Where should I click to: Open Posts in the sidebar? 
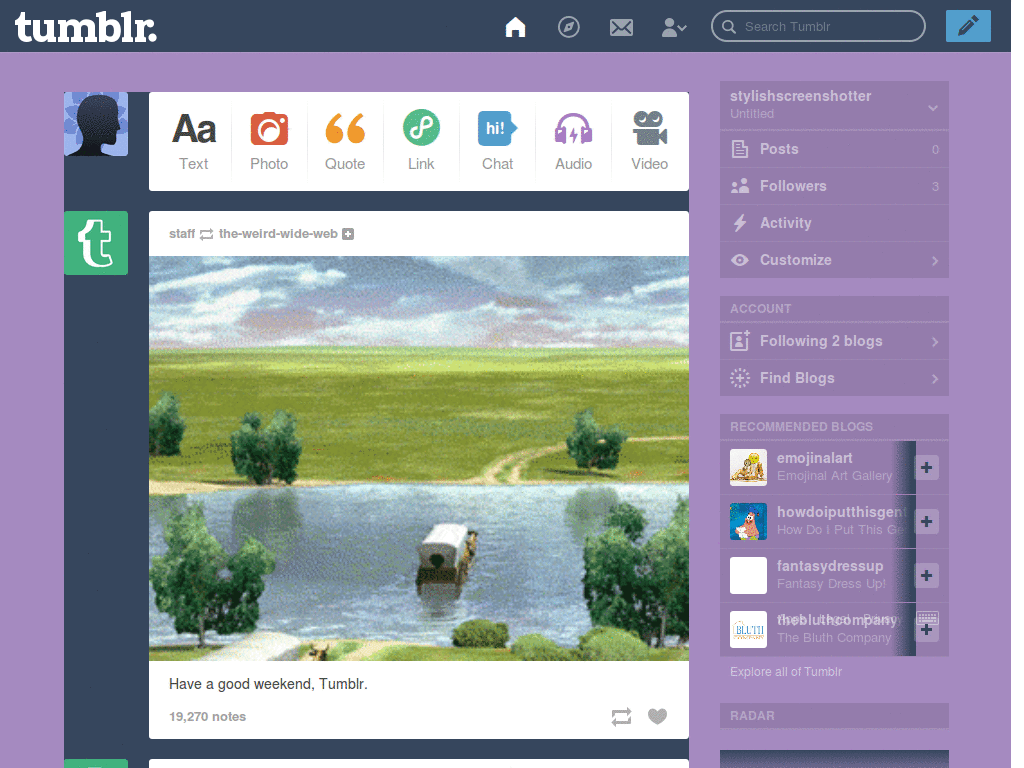[x=834, y=149]
